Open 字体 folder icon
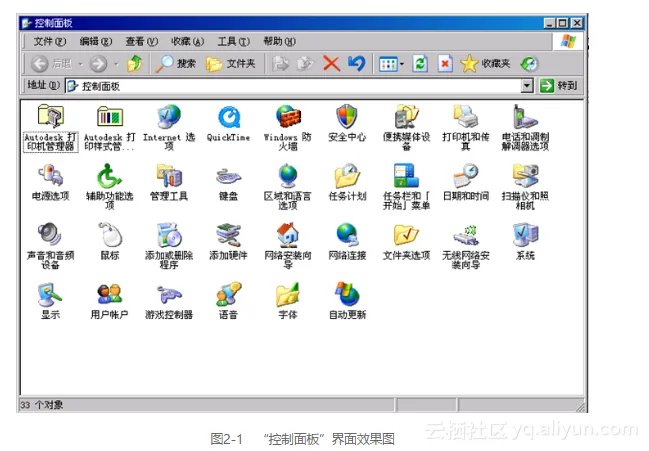Screen dimensions: 649x451 288,294
